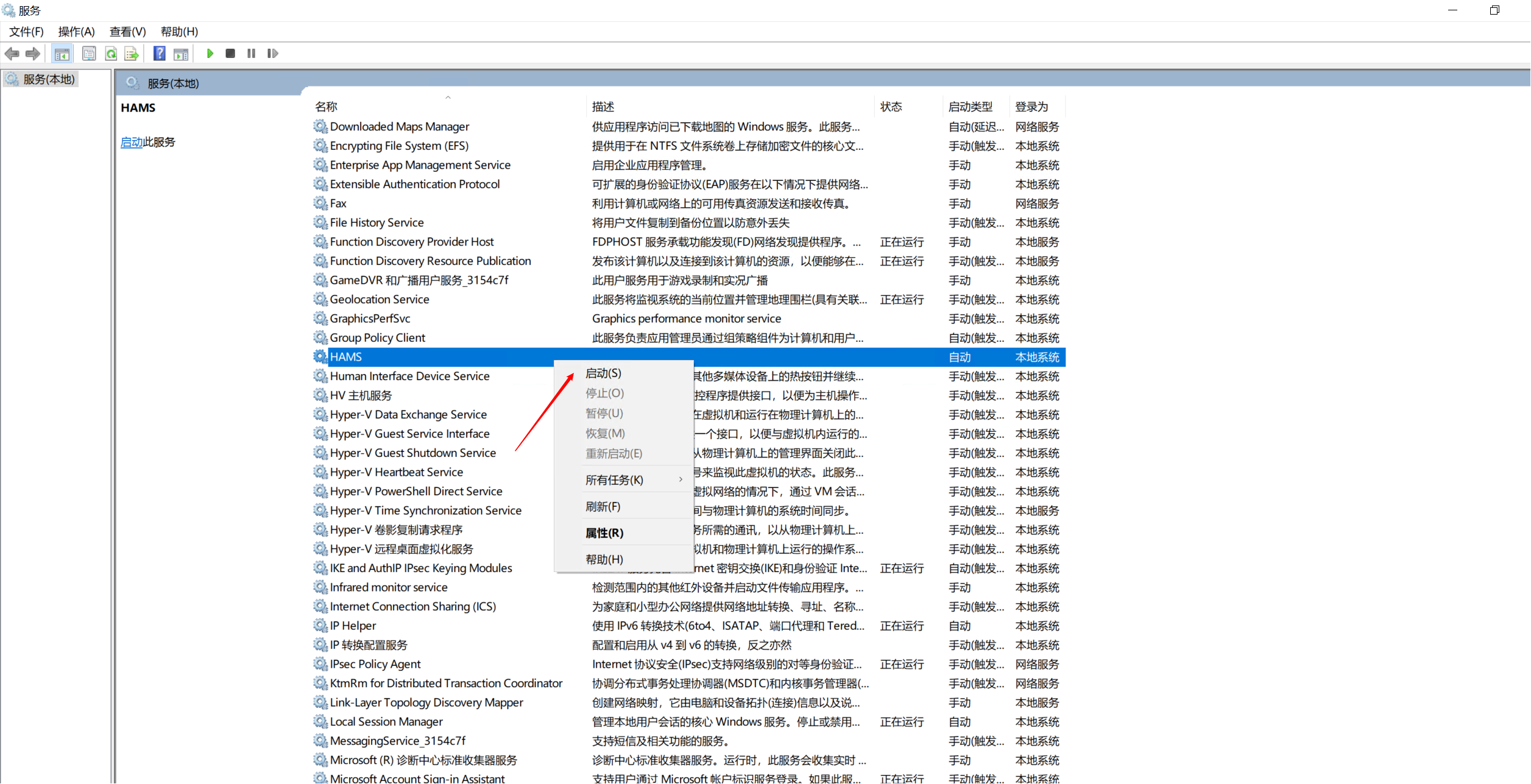Click the Restart Service toolbar icon

(x=272, y=54)
